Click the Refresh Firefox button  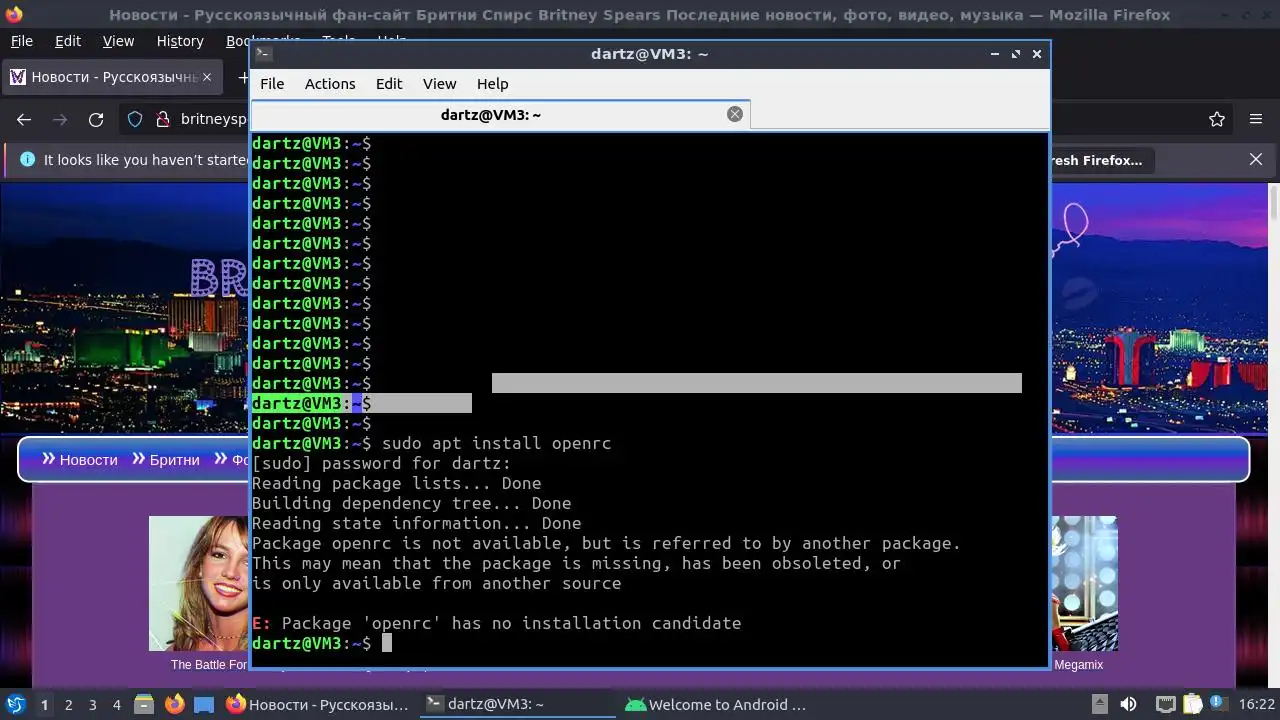(x=1100, y=160)
